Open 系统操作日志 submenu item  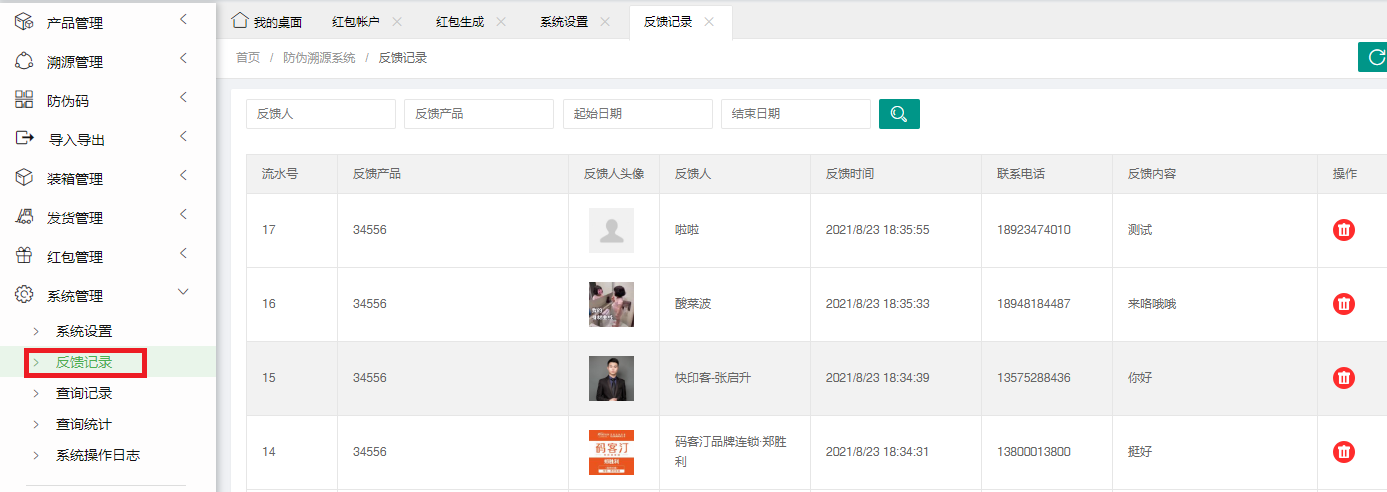click(x=98, y=455)
